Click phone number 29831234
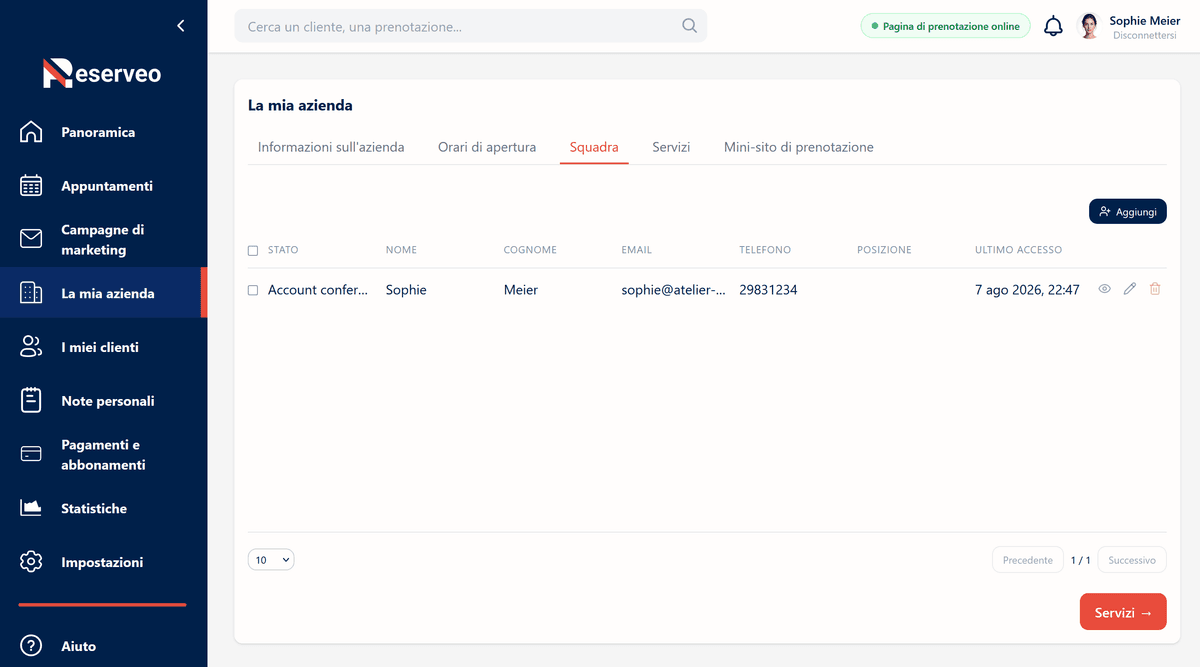The height and width of the screenshot is (667, 1200). [x=768, y=290]
